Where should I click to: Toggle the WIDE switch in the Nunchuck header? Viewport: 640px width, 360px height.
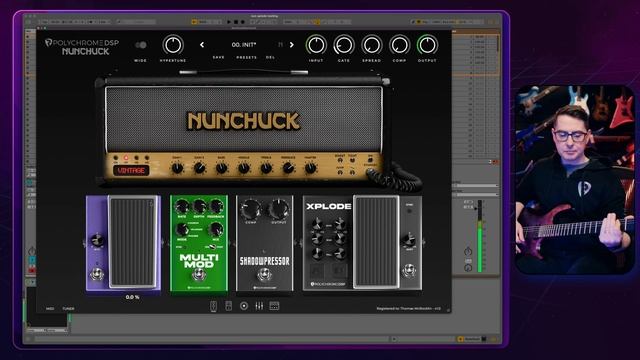click(141, 45)
